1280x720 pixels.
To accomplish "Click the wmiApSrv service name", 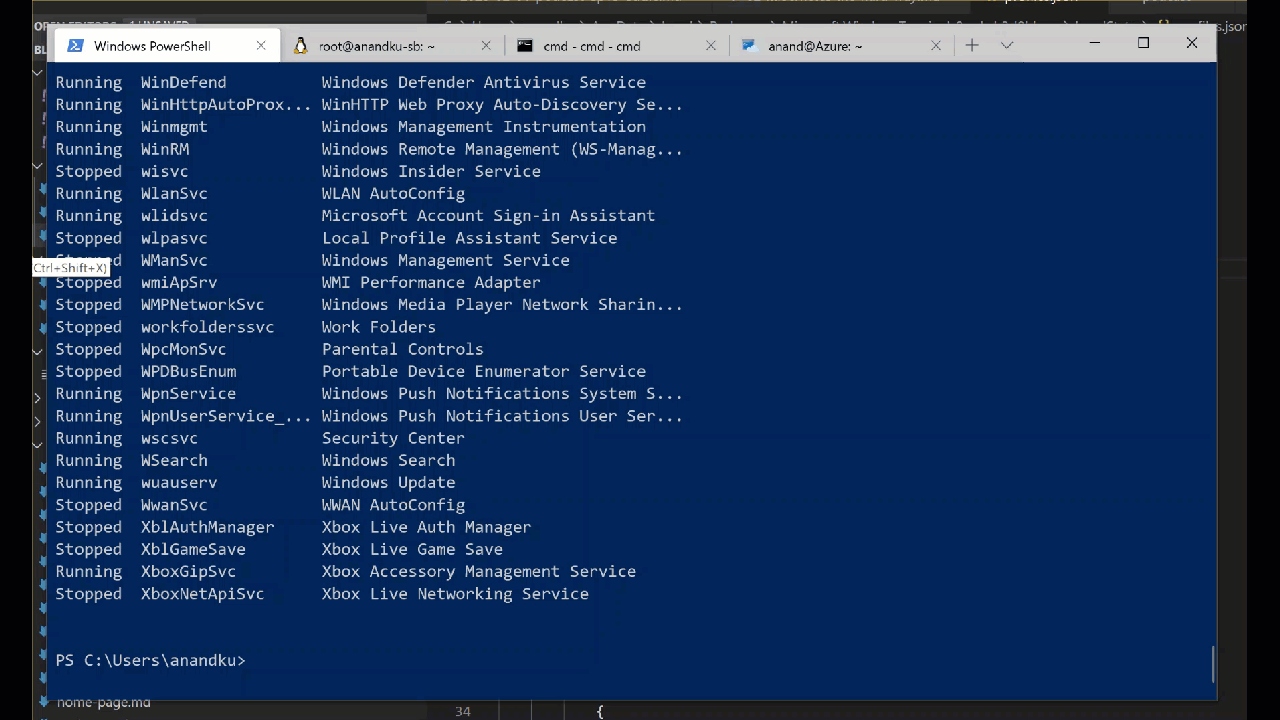I will point(179,283).
